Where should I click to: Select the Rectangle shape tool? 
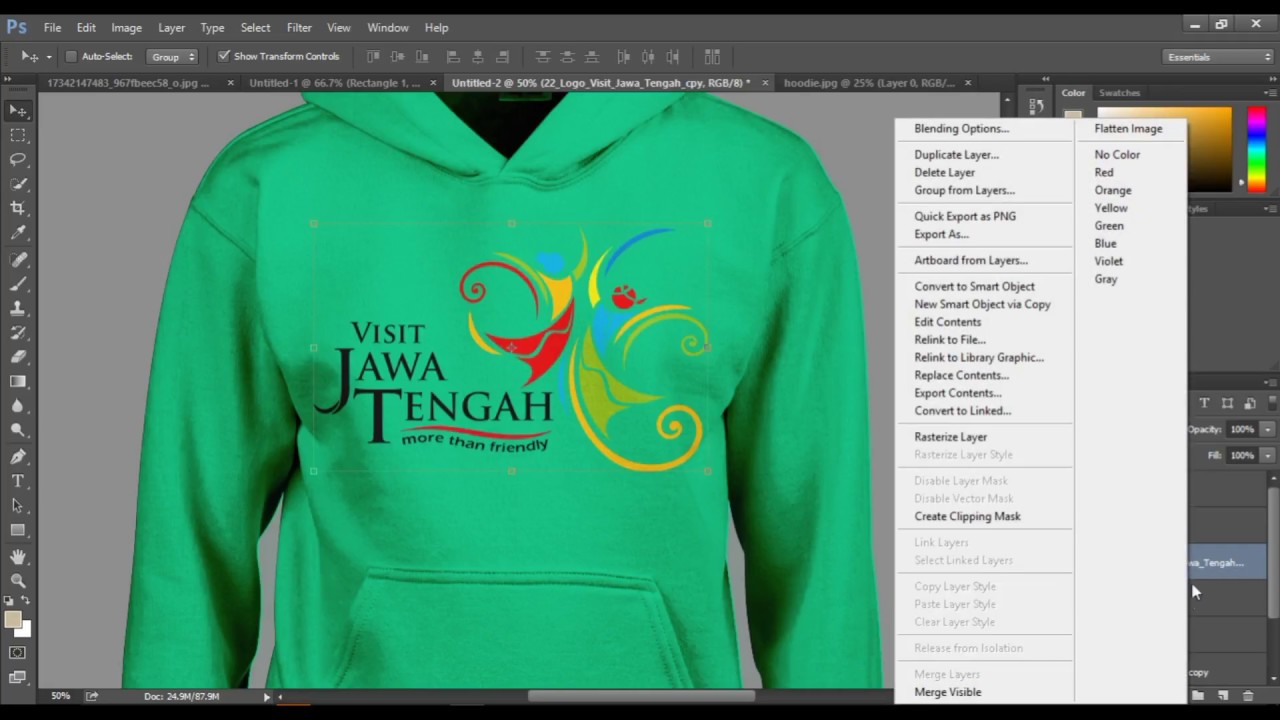pos(18,530)
